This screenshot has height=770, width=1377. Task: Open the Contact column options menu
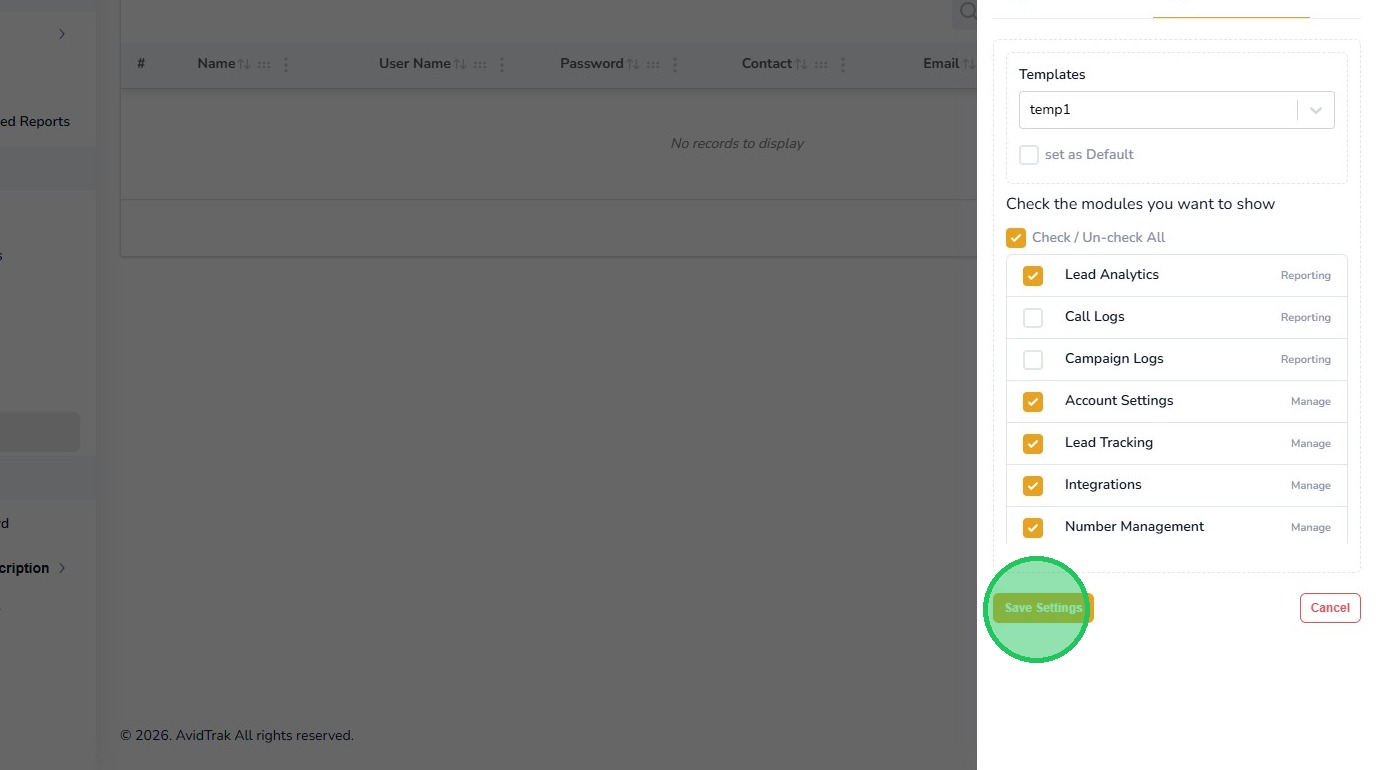(x=843, y=64)
